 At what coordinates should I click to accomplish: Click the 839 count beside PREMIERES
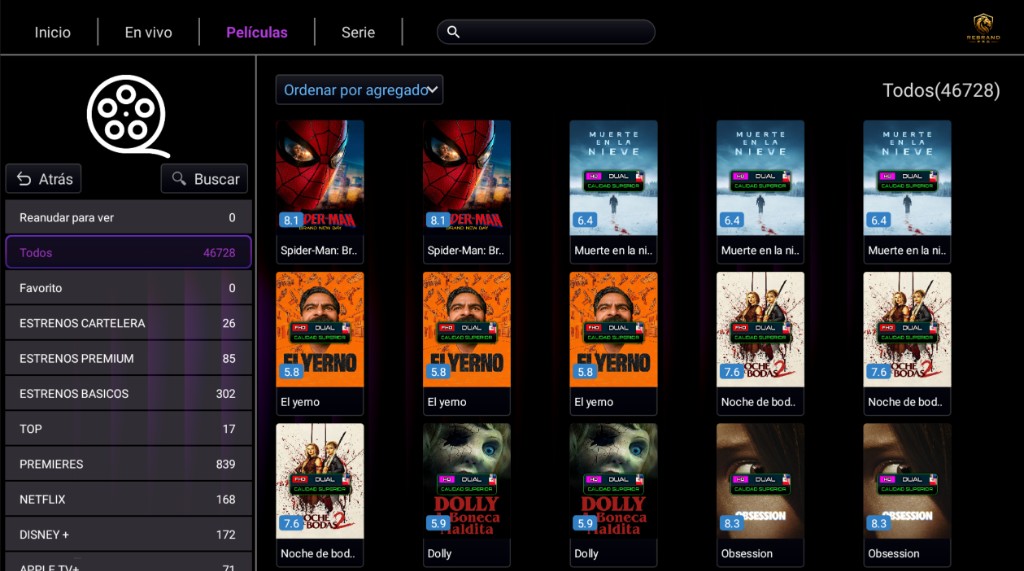coord(225,464)
